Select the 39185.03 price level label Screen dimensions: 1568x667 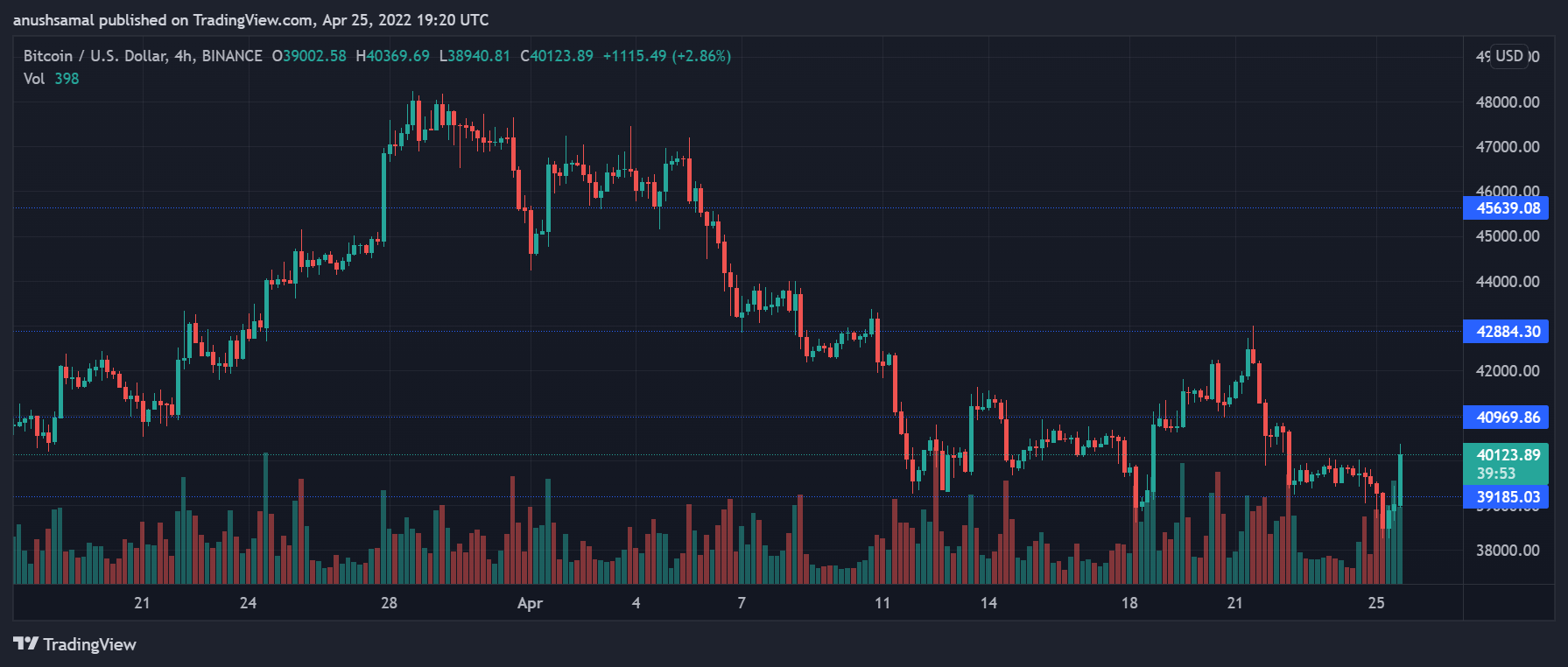tap(1507, 497)
